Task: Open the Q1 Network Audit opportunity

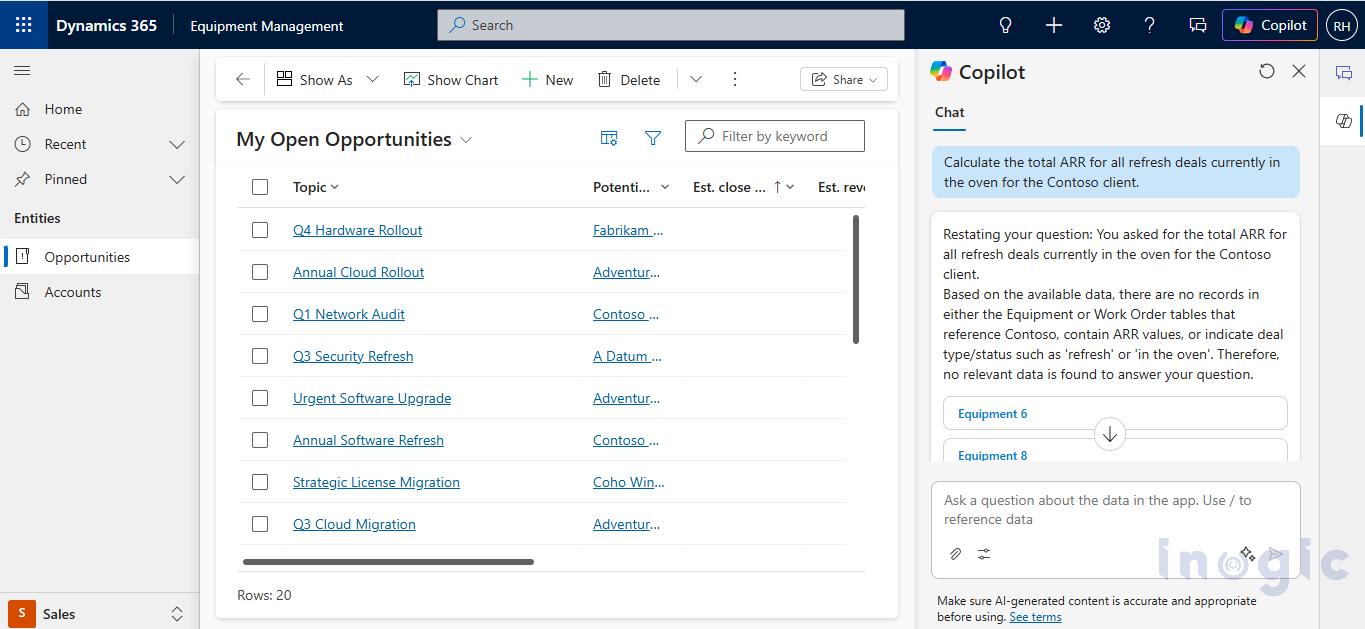Action: click(x=348, y=314)
